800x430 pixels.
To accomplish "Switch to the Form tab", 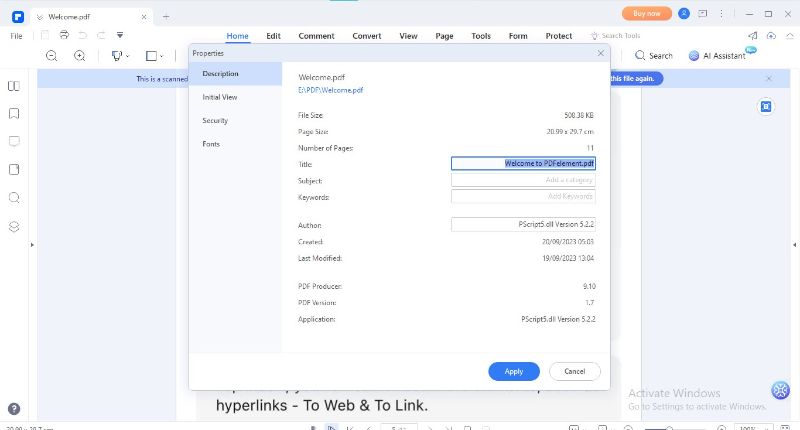I will tap(518, 36).
